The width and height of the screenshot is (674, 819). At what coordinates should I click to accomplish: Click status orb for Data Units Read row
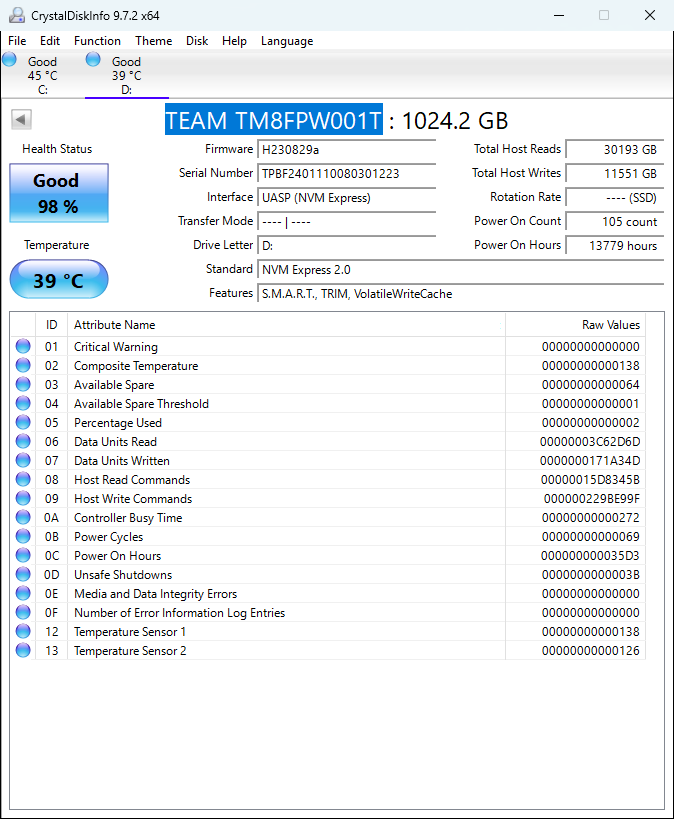(x=23, y=441)
